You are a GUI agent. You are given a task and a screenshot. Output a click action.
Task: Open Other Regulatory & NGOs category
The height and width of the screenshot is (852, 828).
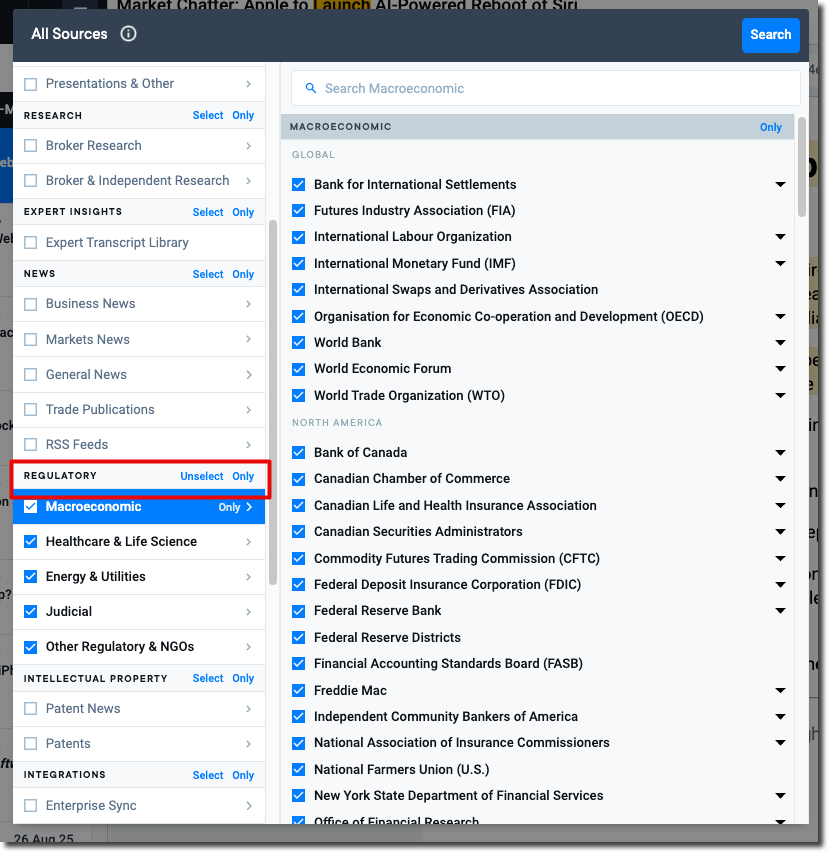(120, 647)
